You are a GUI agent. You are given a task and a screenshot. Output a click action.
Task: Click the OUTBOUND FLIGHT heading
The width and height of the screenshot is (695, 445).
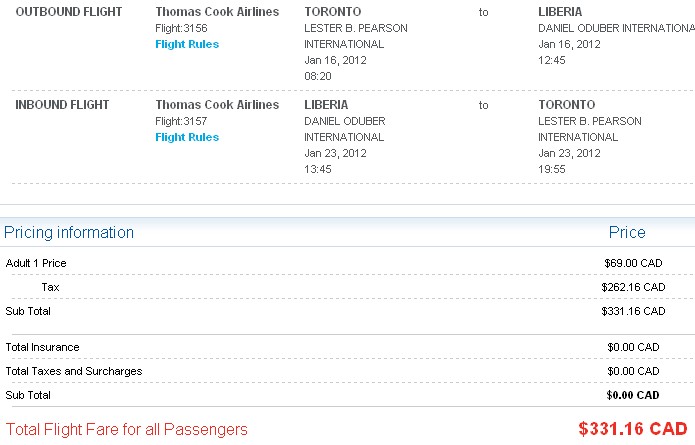[69, 12]
